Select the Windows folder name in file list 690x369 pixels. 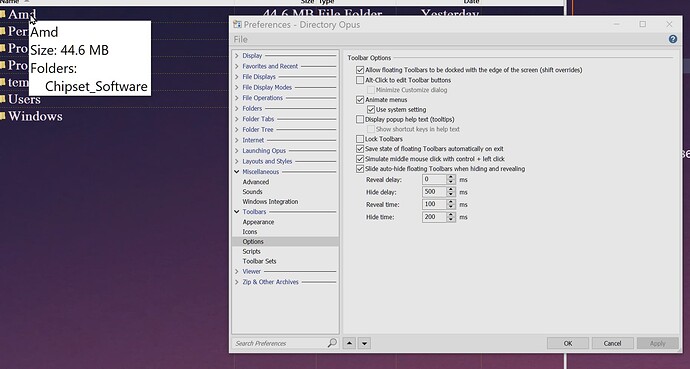pos(35,117)
